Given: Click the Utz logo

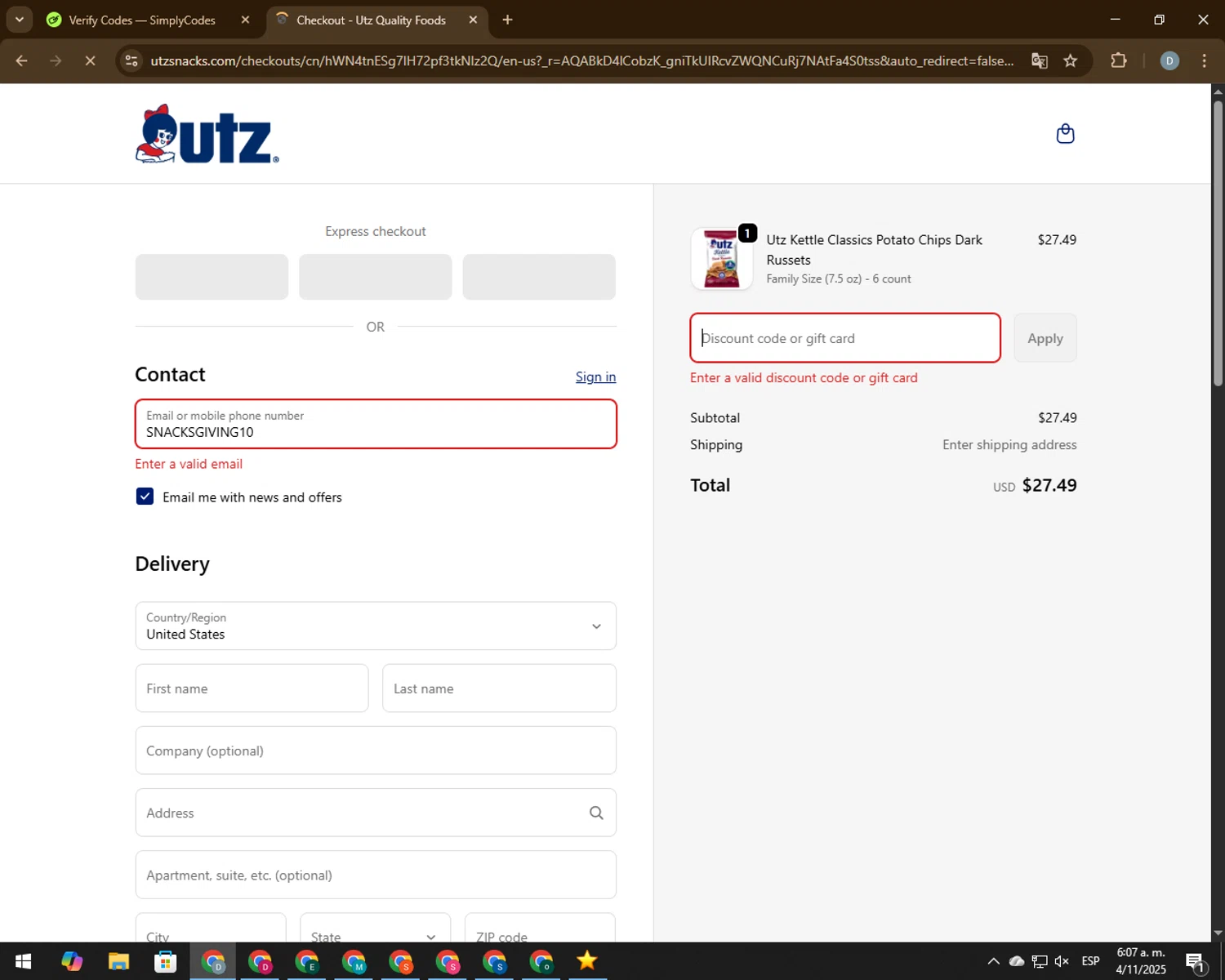Looking at the screenshot, I should coord(207,134).
